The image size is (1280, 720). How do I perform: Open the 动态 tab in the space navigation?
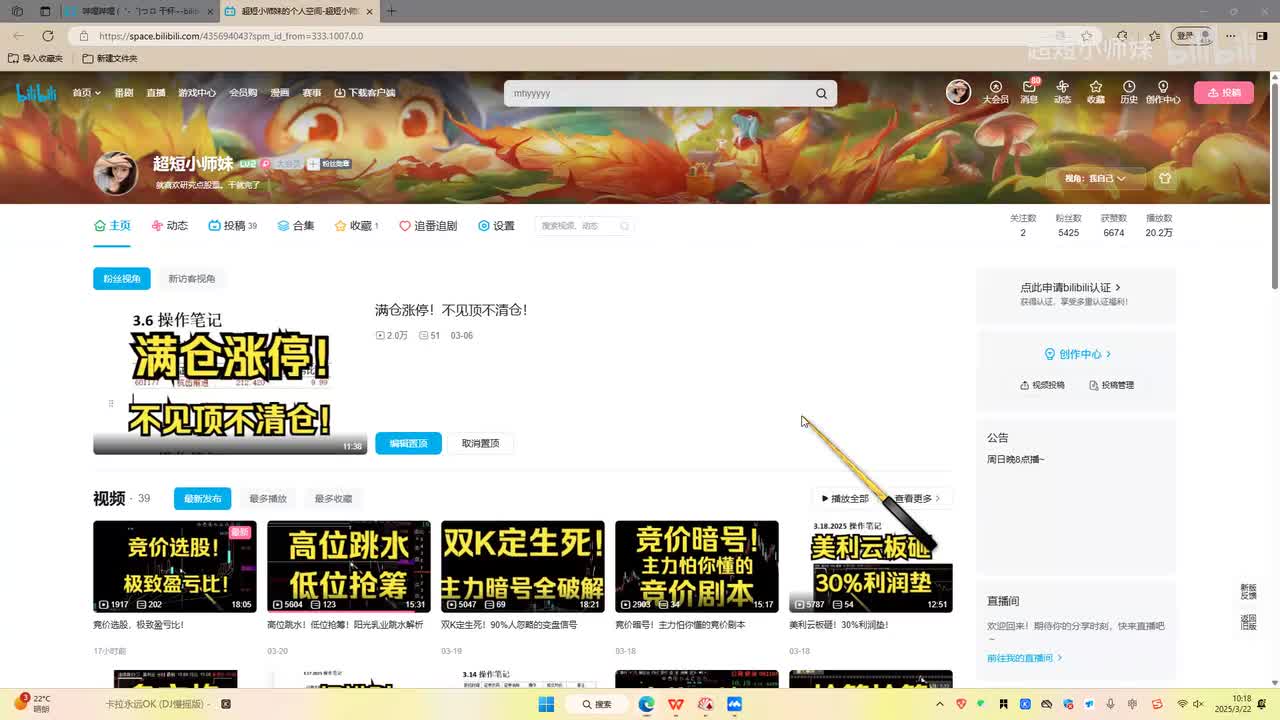tap(169, 226)
